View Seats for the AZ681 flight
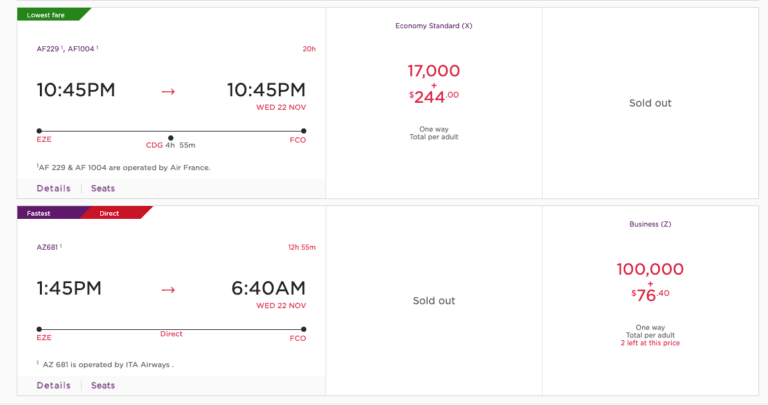 click(103, 385)
